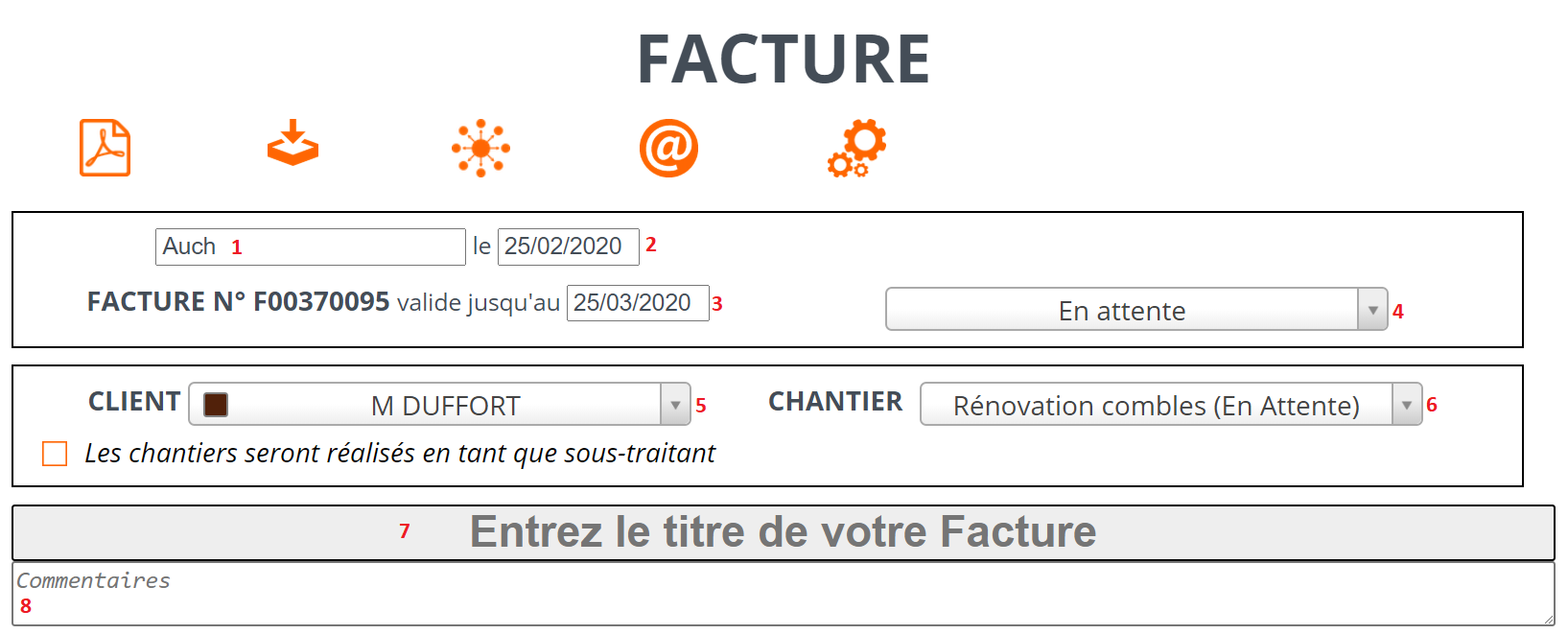This screenshot has height=634, width=1568.
Task: Click the orange download tray icon
Action: pyautogui.click(x=293, y=143)
